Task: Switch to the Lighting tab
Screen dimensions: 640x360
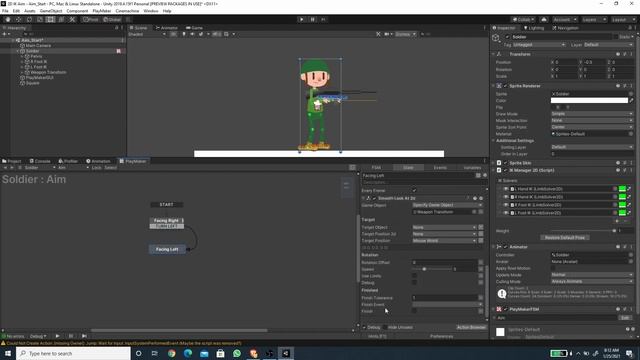Action: point(534,28)
